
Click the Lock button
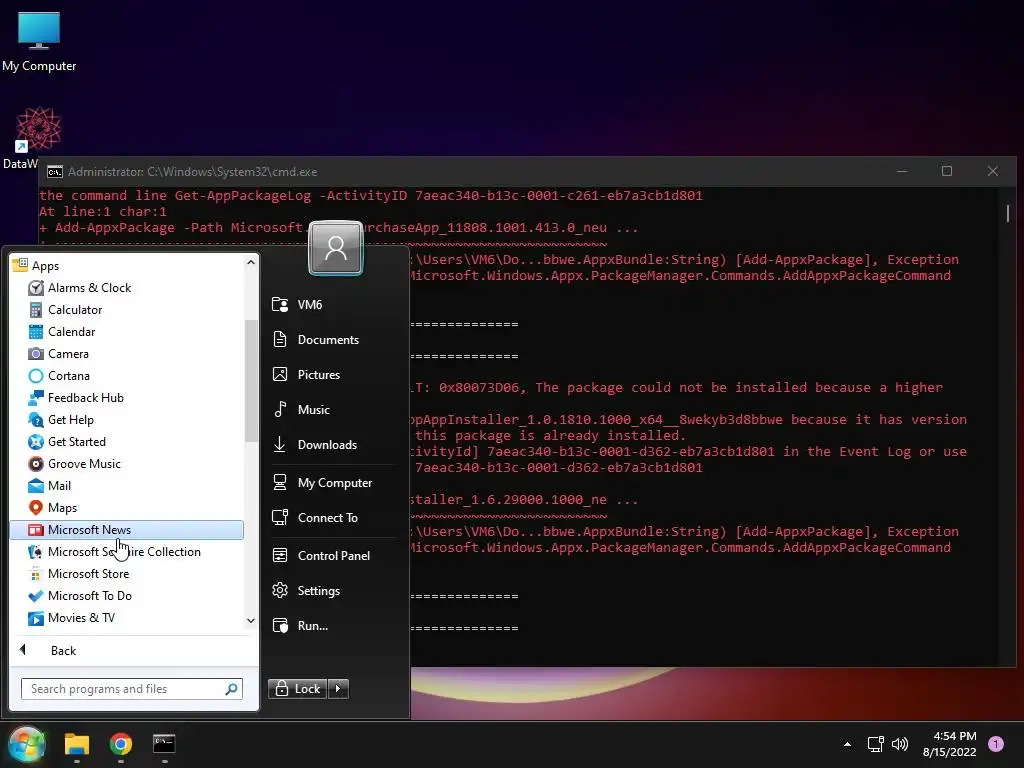(297, 689)
